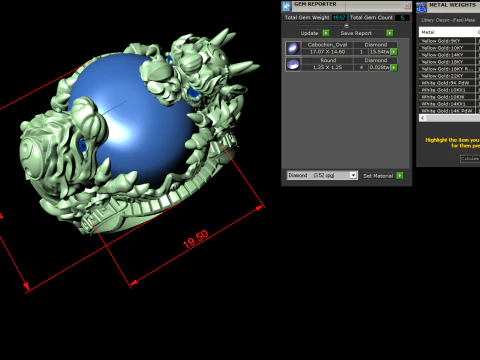Screen dimensions: 480x360
Task: Select Yellow Gold: 22KY in the metal list
Action: [x=447, y=76]
